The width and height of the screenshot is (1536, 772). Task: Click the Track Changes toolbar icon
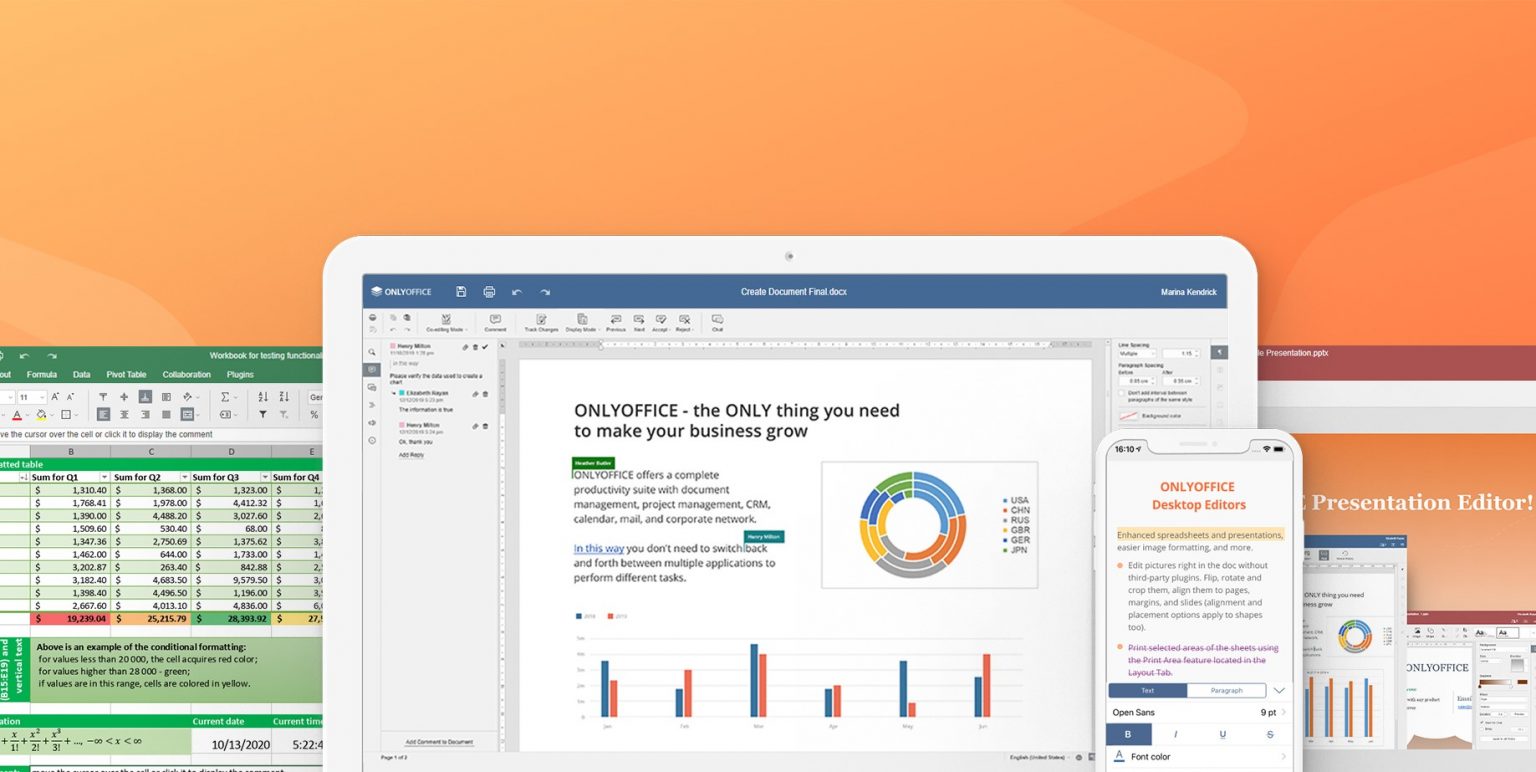(x=541, y=321)
